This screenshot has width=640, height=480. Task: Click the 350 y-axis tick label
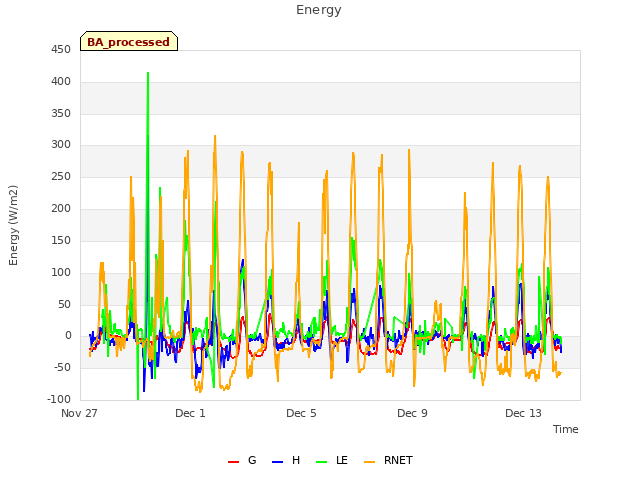click(x=61, y=113)
